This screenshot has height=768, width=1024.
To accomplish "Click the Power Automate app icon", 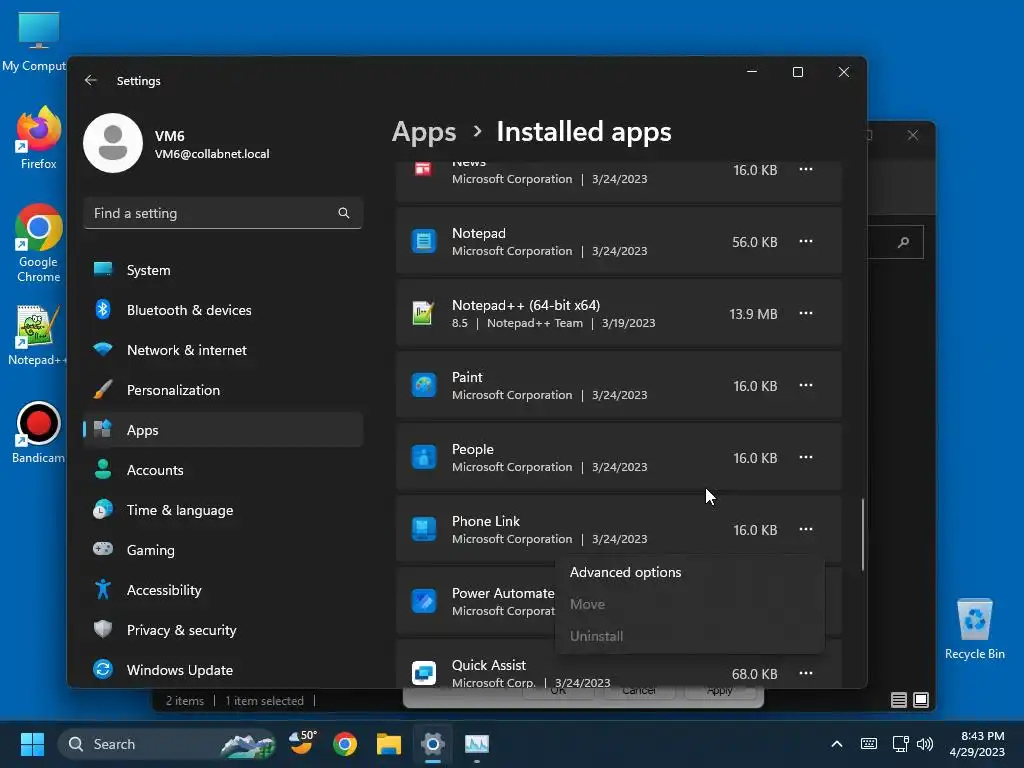I will click(x=424, y=601).
